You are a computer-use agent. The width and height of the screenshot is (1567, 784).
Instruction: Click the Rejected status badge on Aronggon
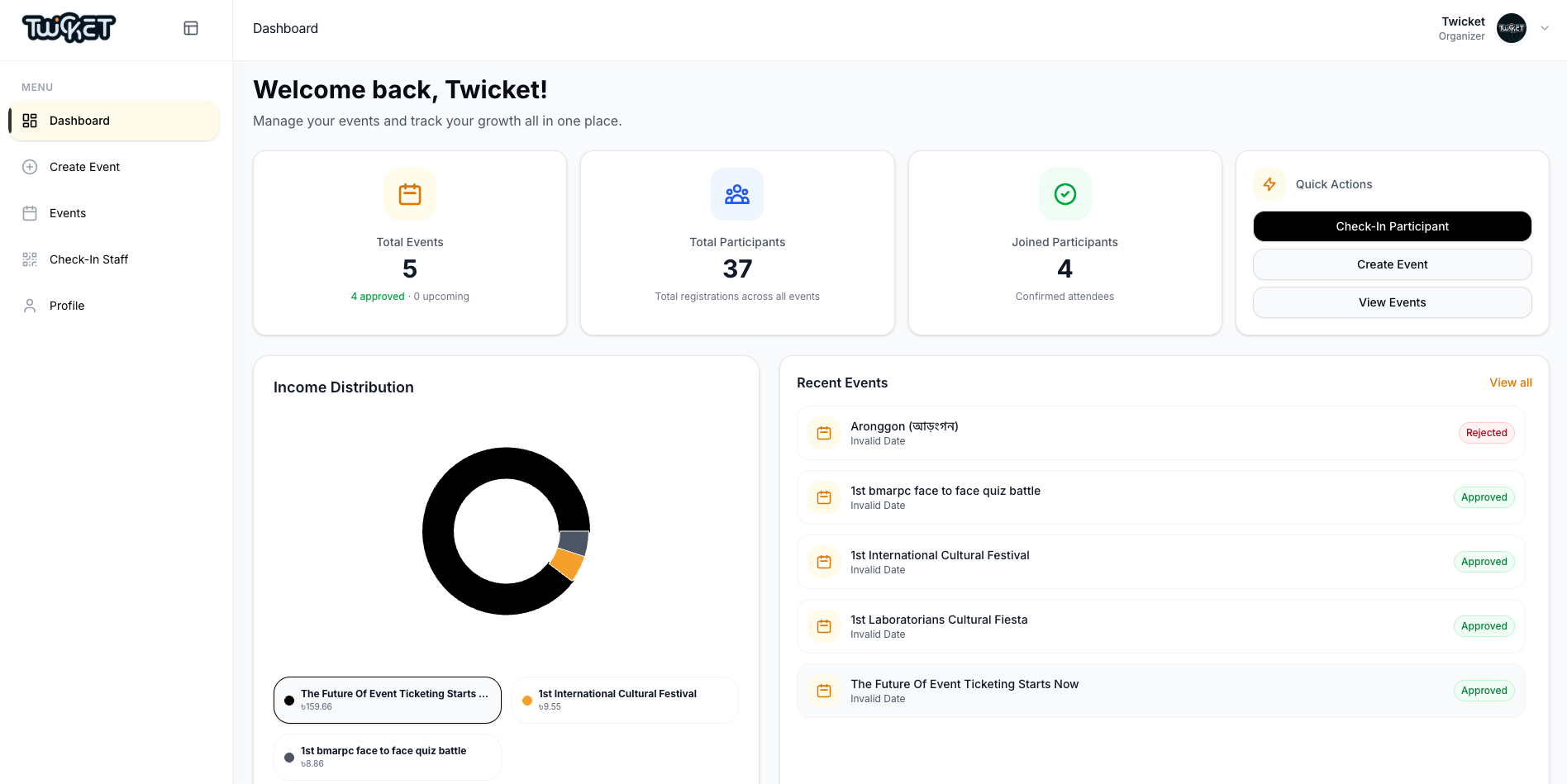click(1486, 433)
